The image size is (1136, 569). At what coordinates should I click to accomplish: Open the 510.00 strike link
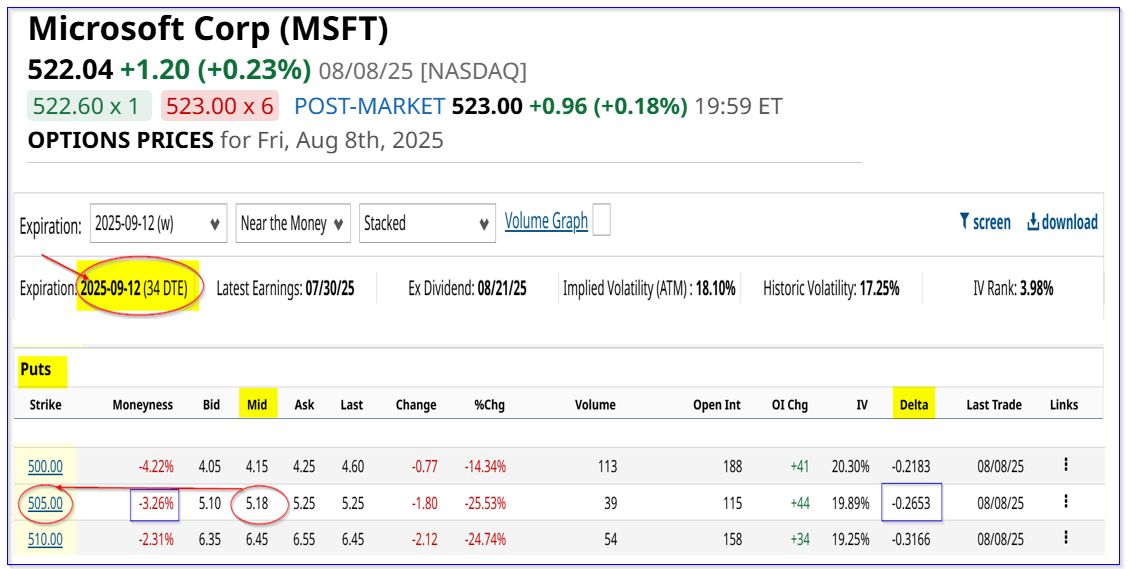click(x=45, y=539)
